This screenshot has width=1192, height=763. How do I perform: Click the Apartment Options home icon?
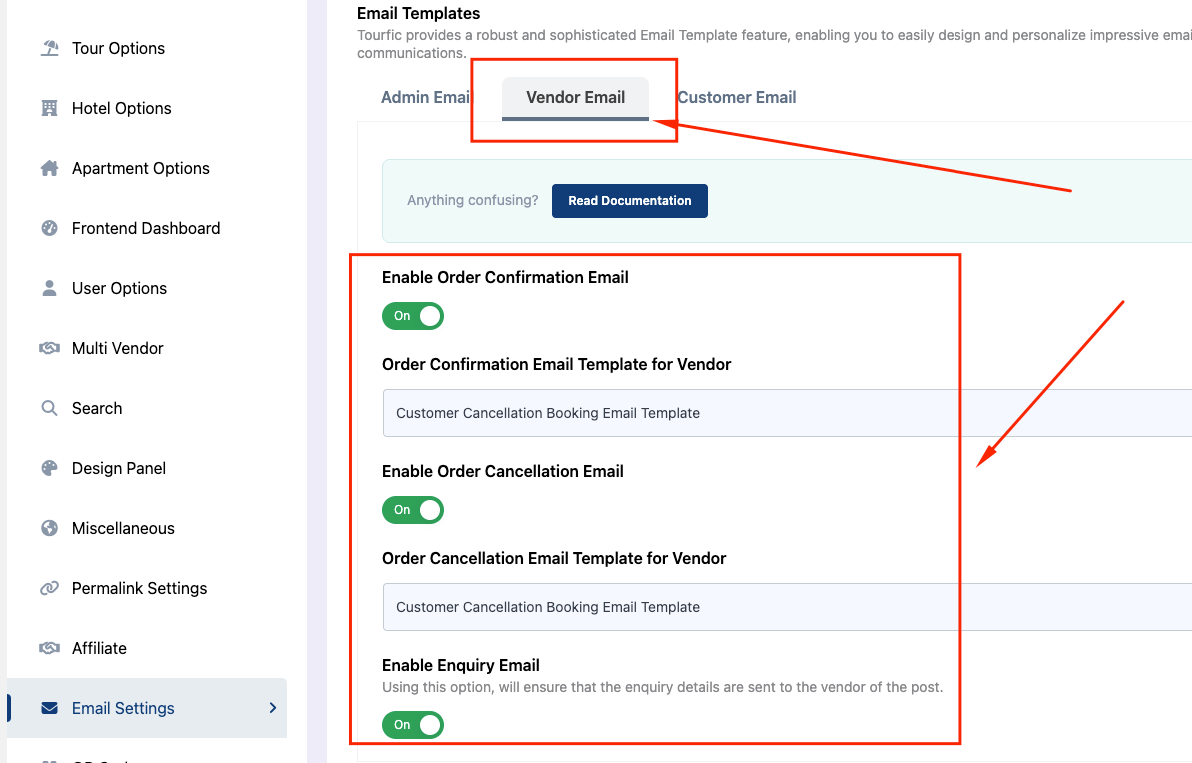pyautogui.click(x=49, y=167)
